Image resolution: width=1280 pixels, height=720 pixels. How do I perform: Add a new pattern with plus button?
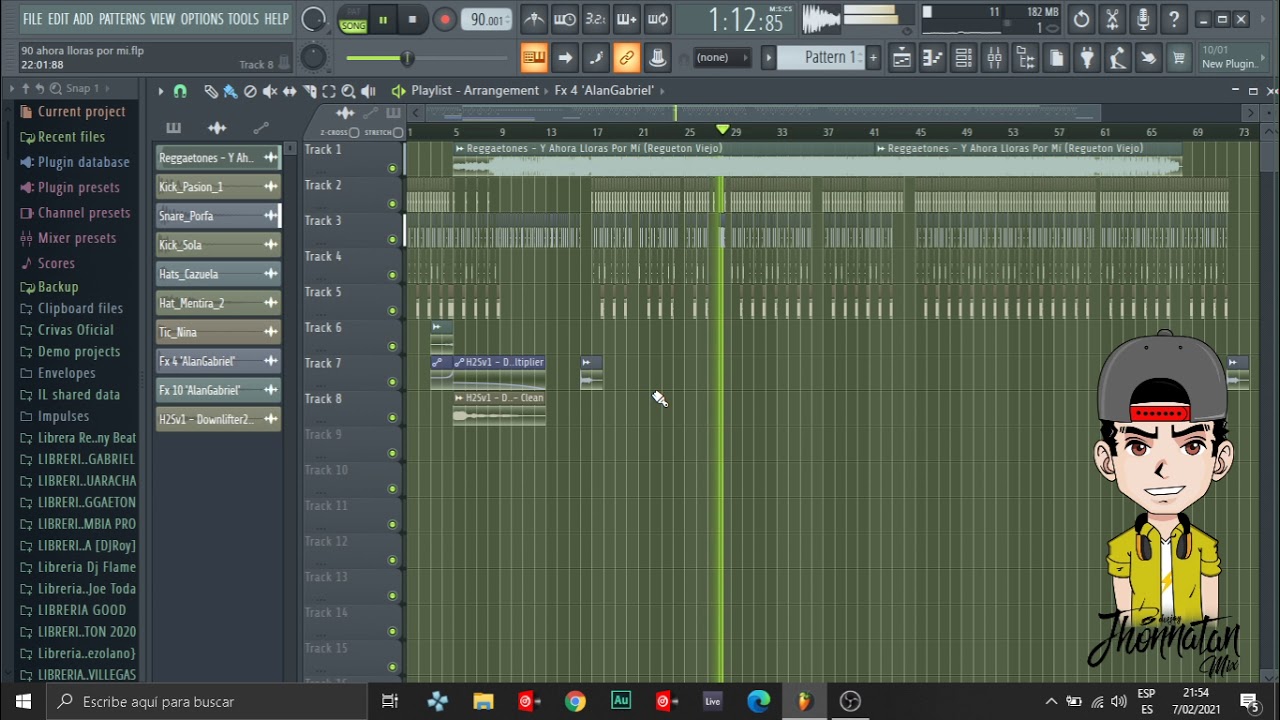click(x=873, y=58)
